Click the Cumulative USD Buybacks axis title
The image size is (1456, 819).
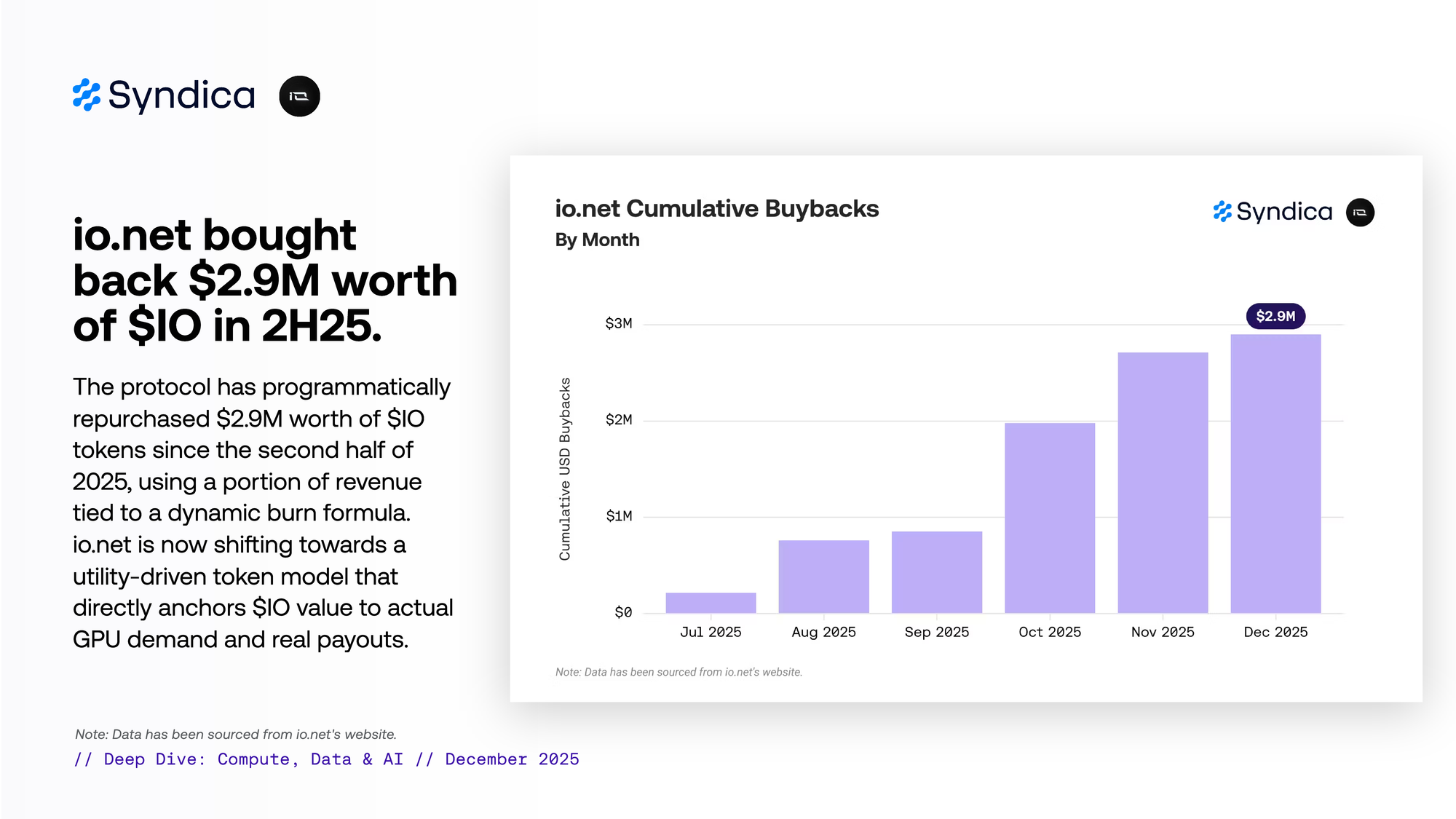565,469
